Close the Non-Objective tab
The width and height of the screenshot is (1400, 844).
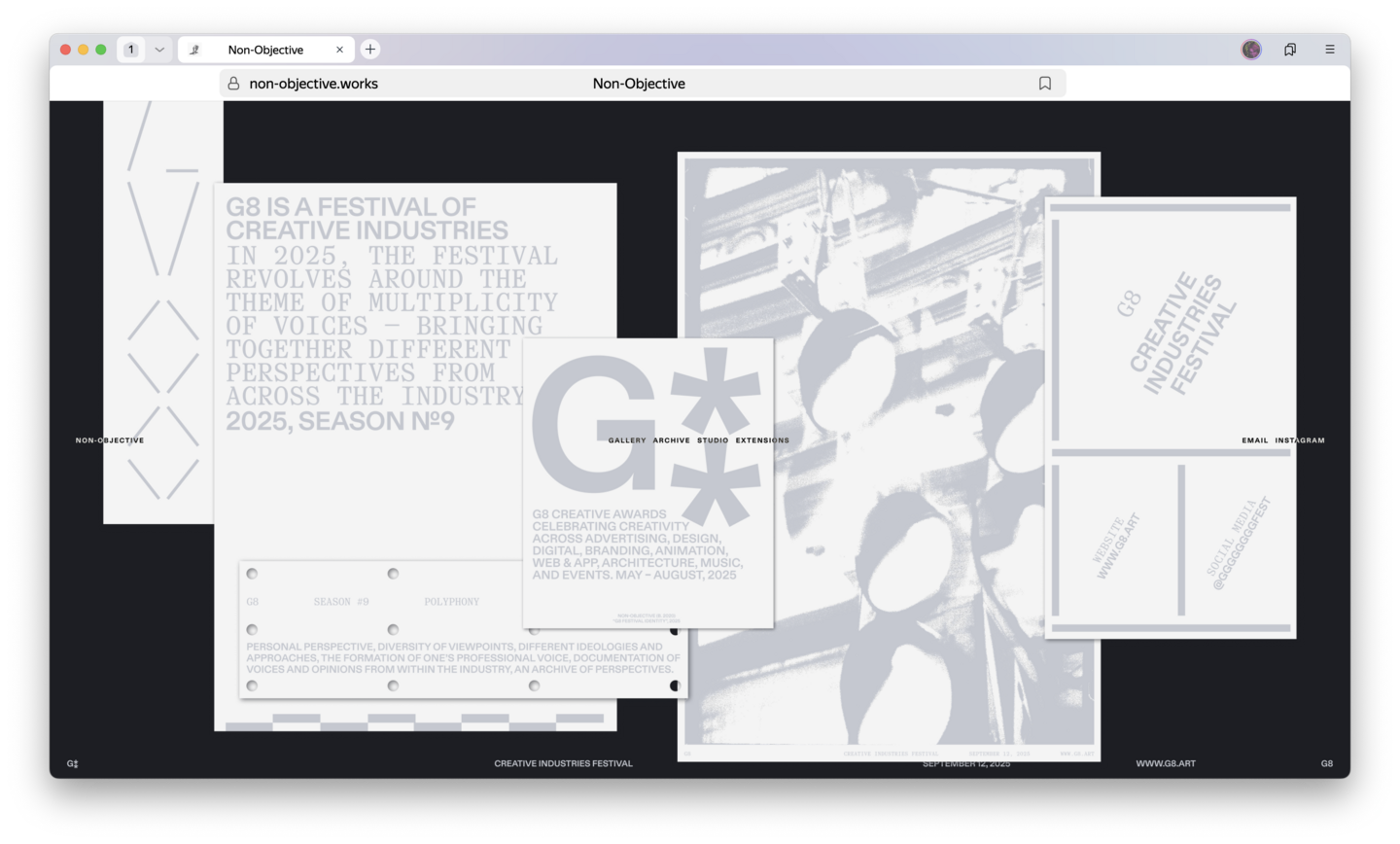pyautogui.click(x=339, y=50)
